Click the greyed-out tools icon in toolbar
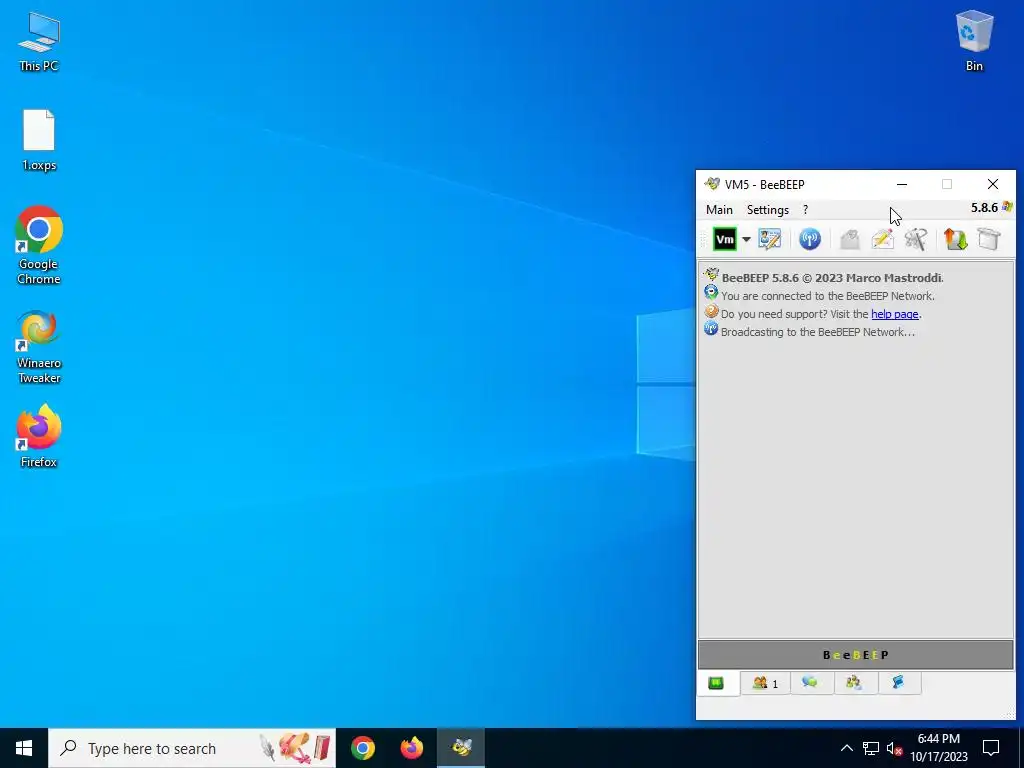Viewport: 1024px width, 768px height. pos(916,239)
